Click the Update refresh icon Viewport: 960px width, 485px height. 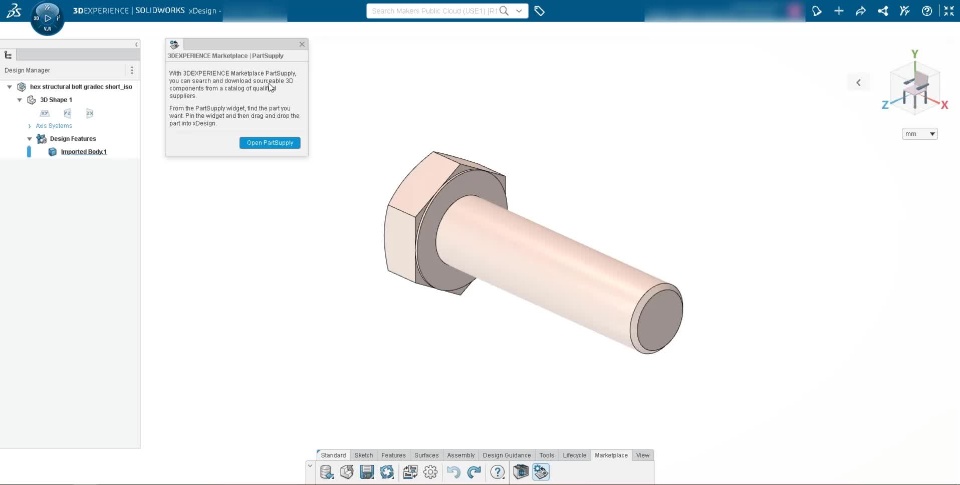[387, 472]
